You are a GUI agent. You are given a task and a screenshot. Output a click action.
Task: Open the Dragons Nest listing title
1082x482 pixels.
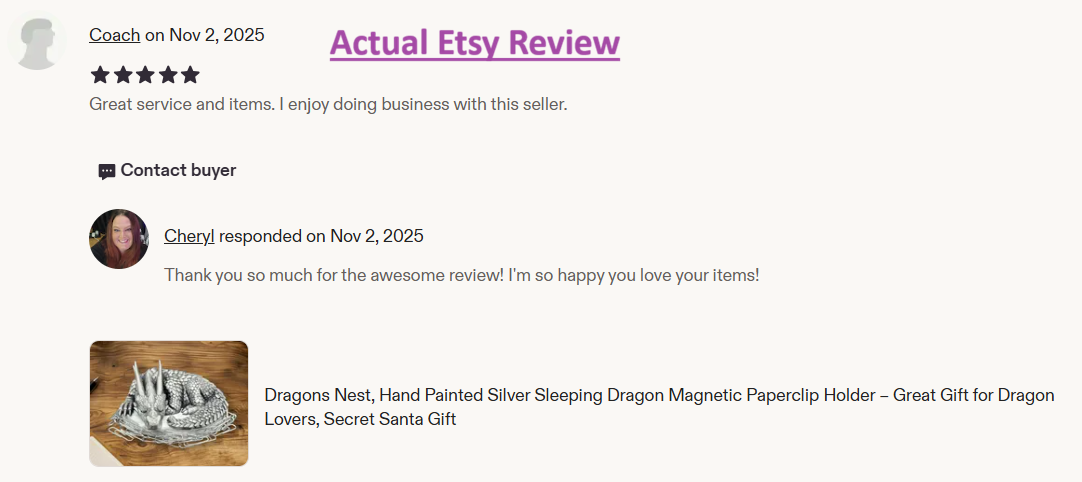pyautogui.click(x=660, y=407)
